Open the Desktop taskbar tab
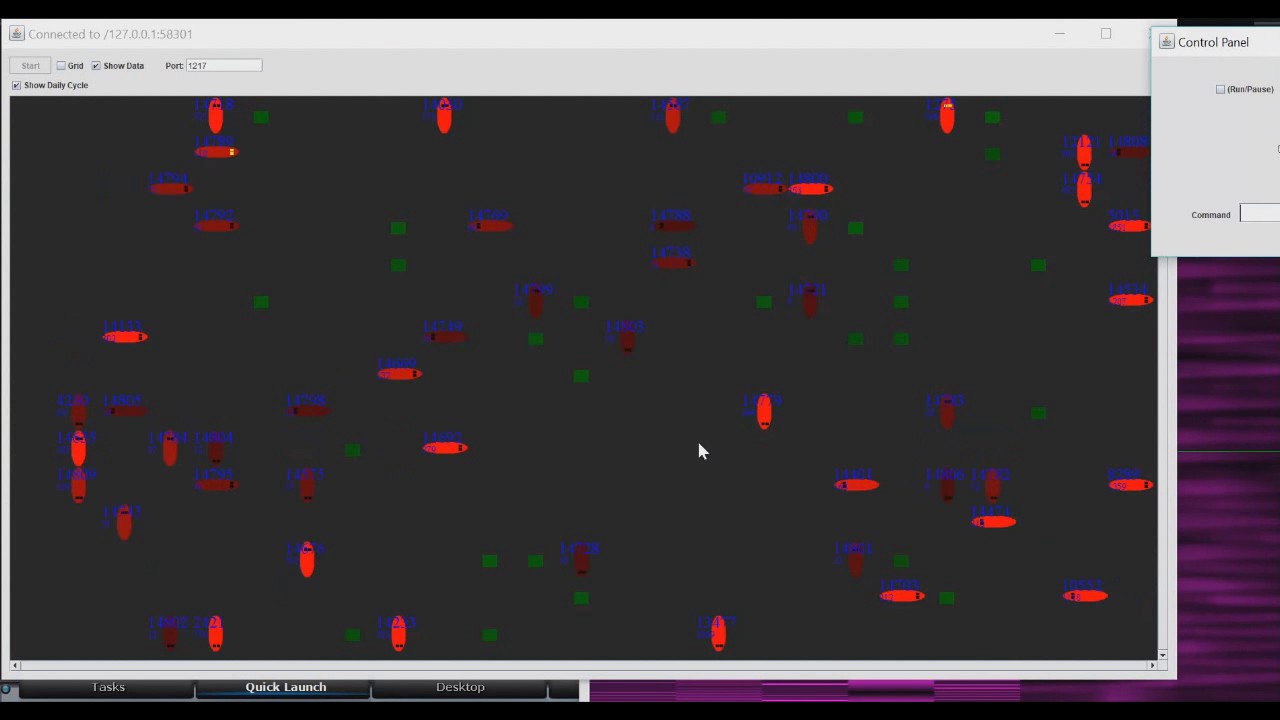The width and height of the screenshot is (1280, 720). point(460,687)
